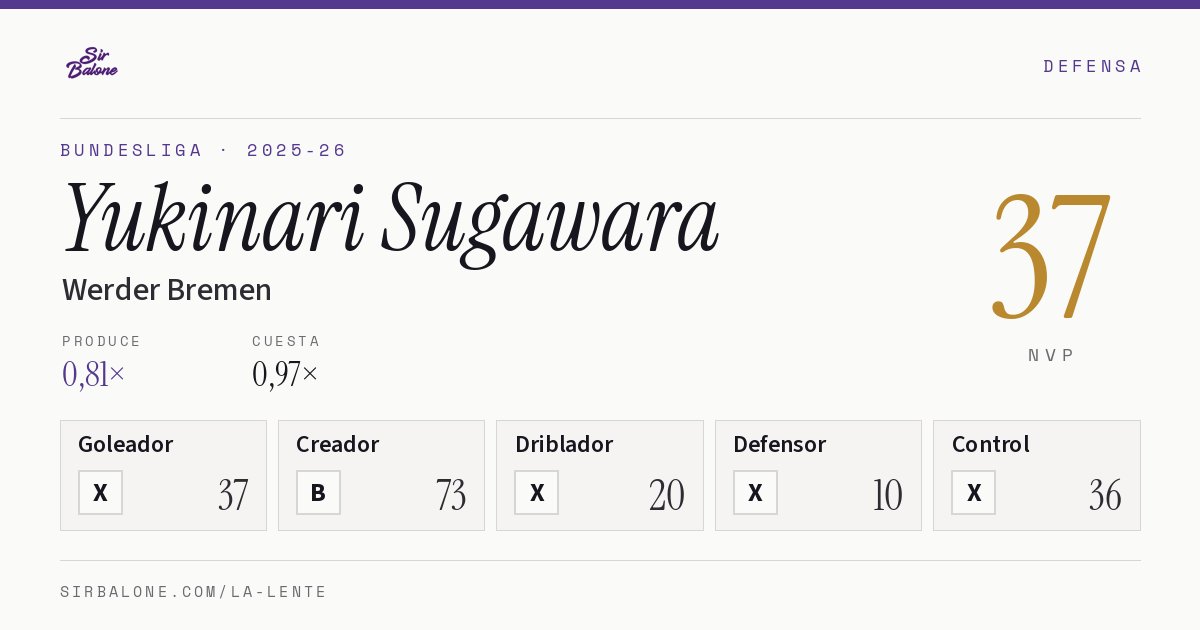1200x630 pixels.
Task: Click the CUESTA label
Action: point(286,341)
